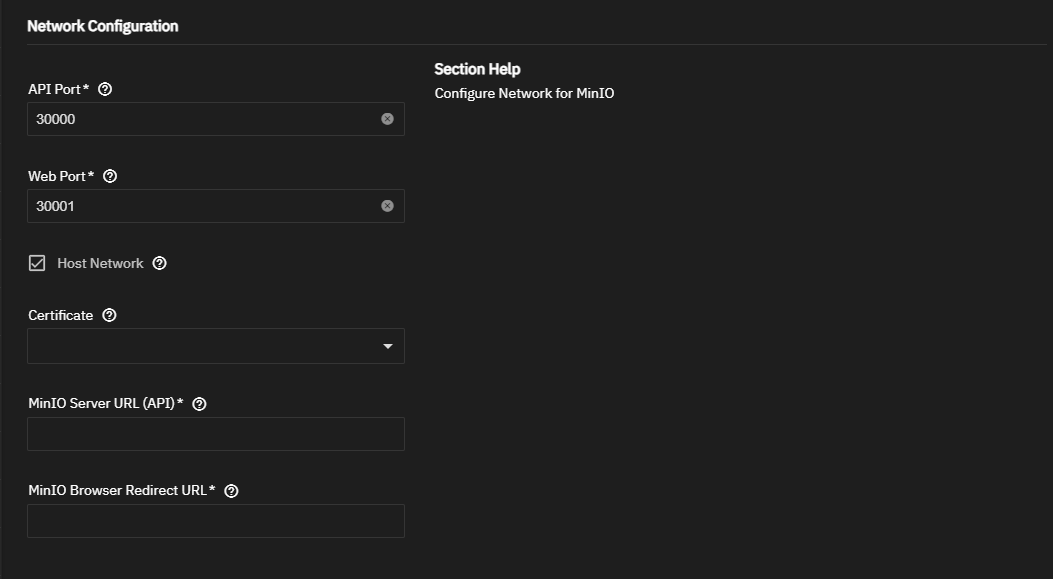
Task: View help for the Certificate option
Action: pos(110,315)
